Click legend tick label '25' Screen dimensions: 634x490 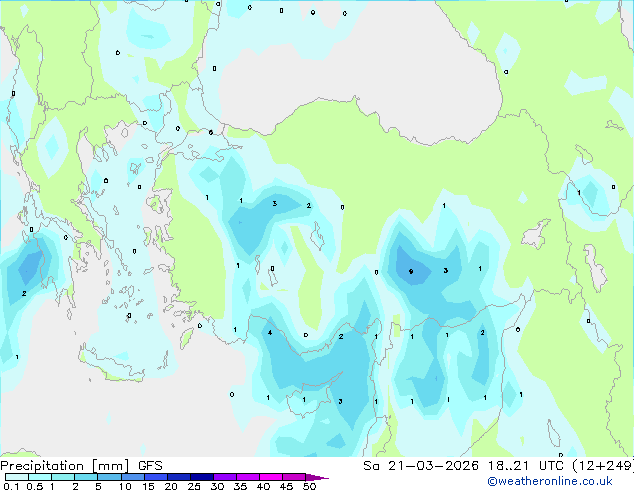194,486
